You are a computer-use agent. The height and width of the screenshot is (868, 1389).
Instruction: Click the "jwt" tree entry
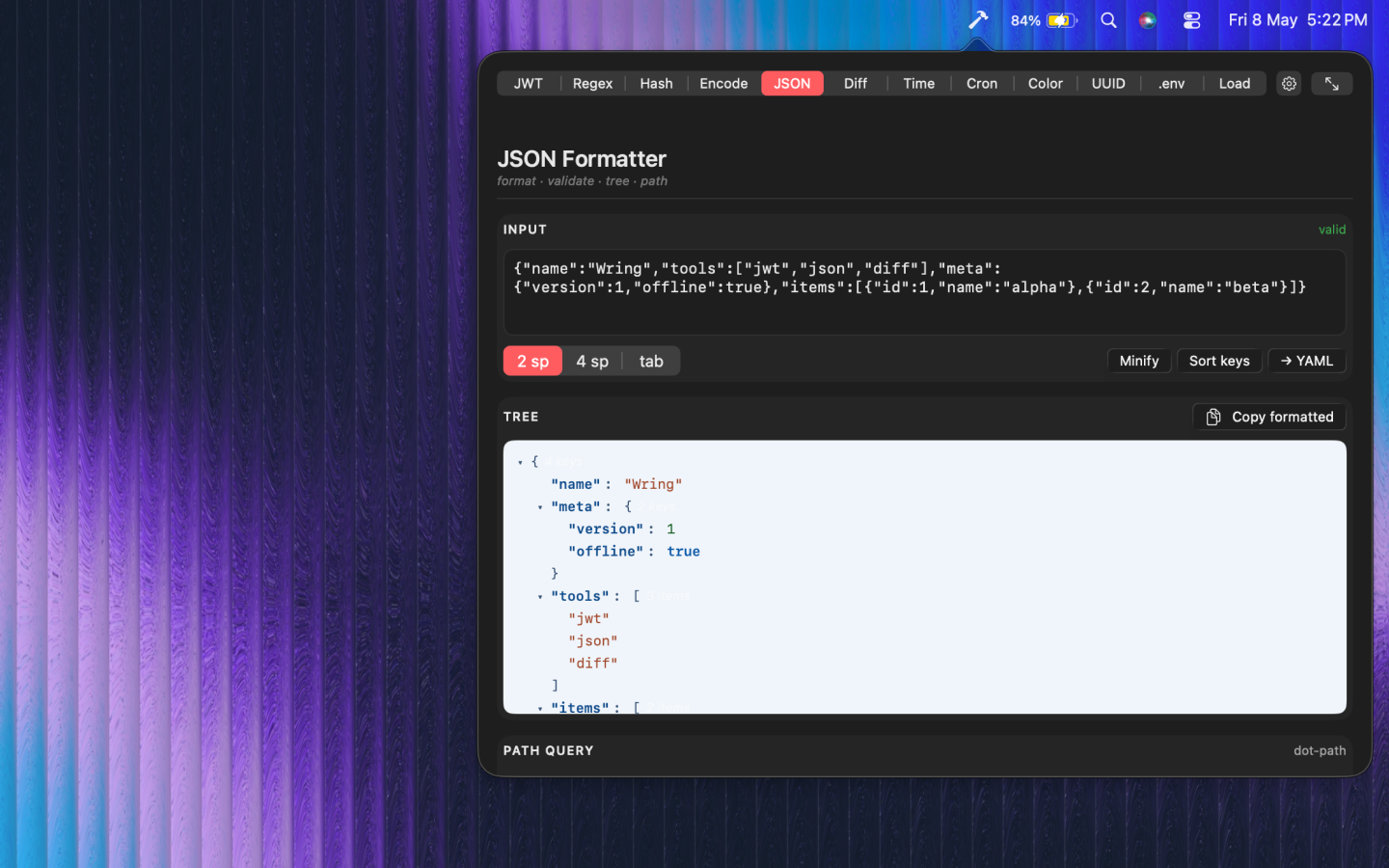point(588,619)
